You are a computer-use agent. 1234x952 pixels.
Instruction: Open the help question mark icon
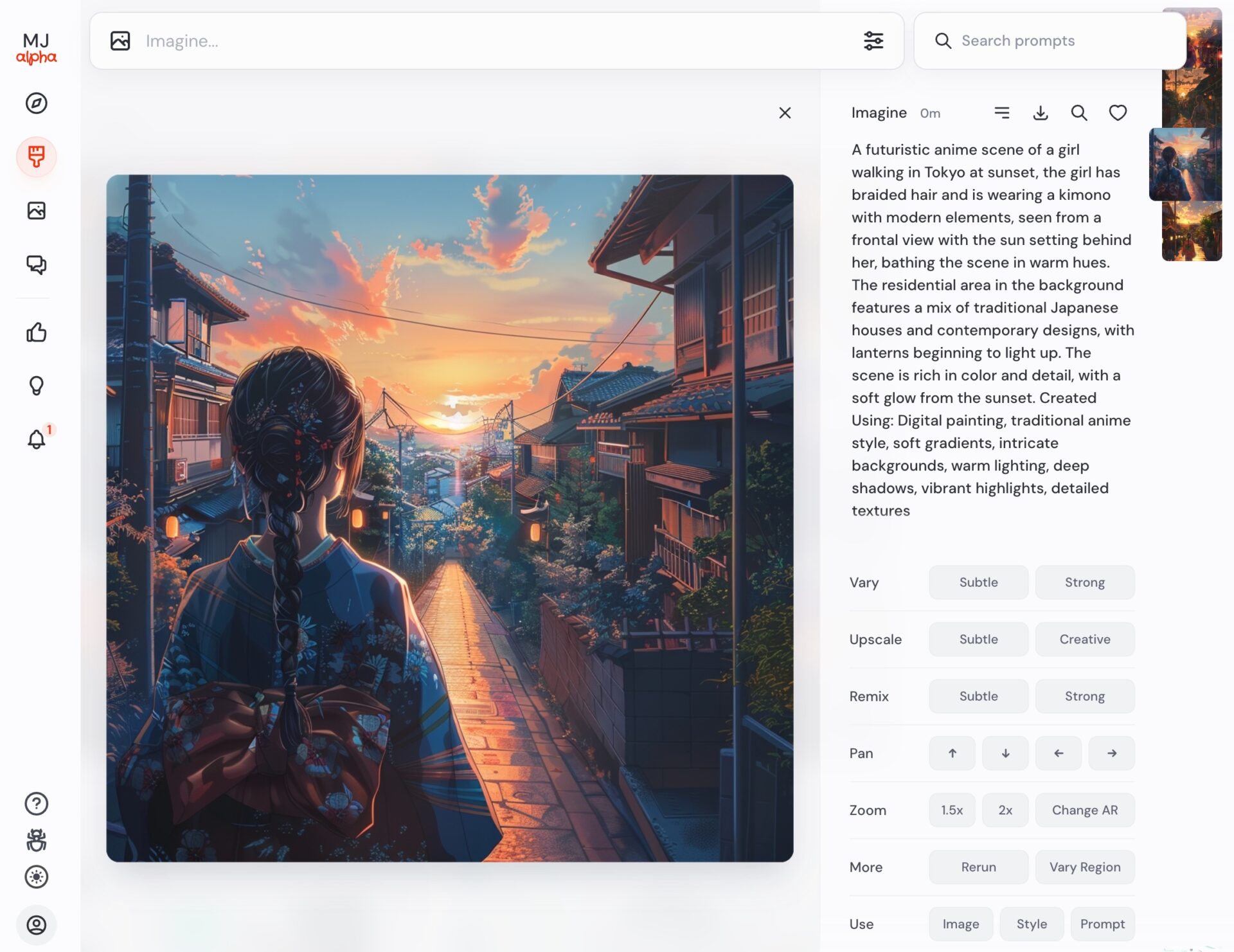pyautogui.click(x=37, y=804)
